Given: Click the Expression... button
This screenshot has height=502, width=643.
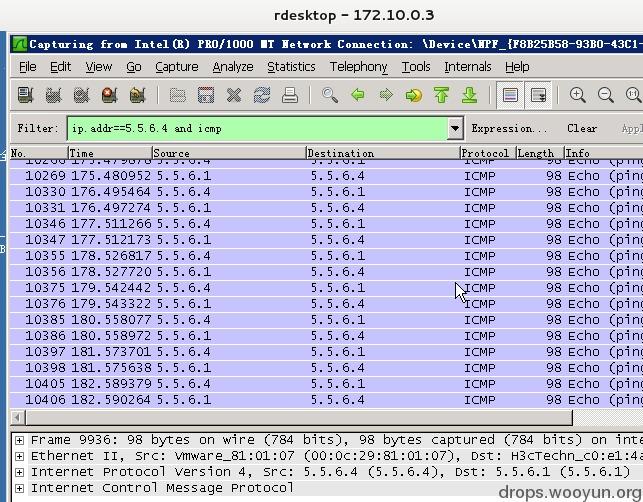Looking at the screenshot, I should click(509, 128).
